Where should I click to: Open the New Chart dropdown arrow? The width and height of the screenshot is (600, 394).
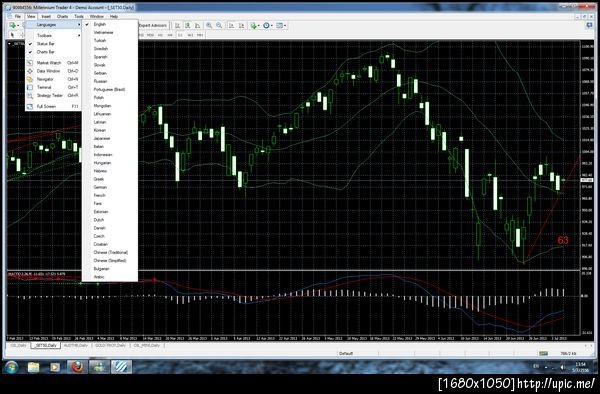coord(18,25)
